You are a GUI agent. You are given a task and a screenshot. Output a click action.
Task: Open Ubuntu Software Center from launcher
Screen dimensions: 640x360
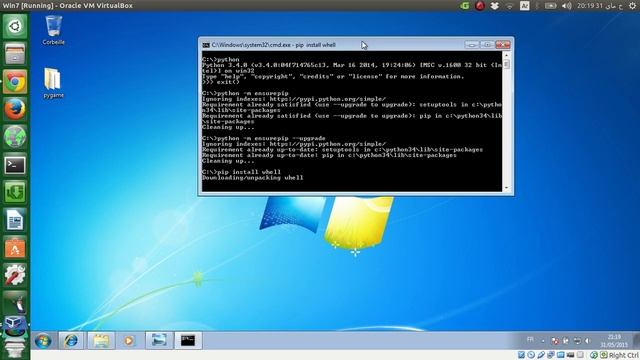pos(15,247)
